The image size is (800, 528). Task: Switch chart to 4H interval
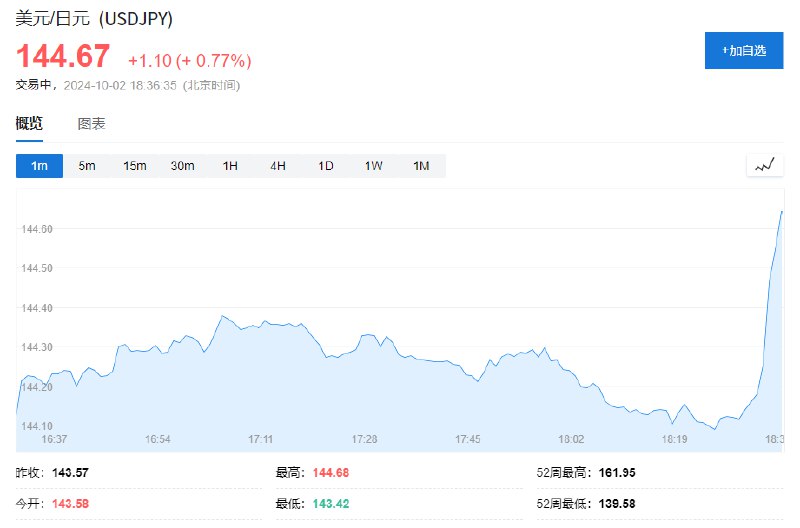pos(278,166)
